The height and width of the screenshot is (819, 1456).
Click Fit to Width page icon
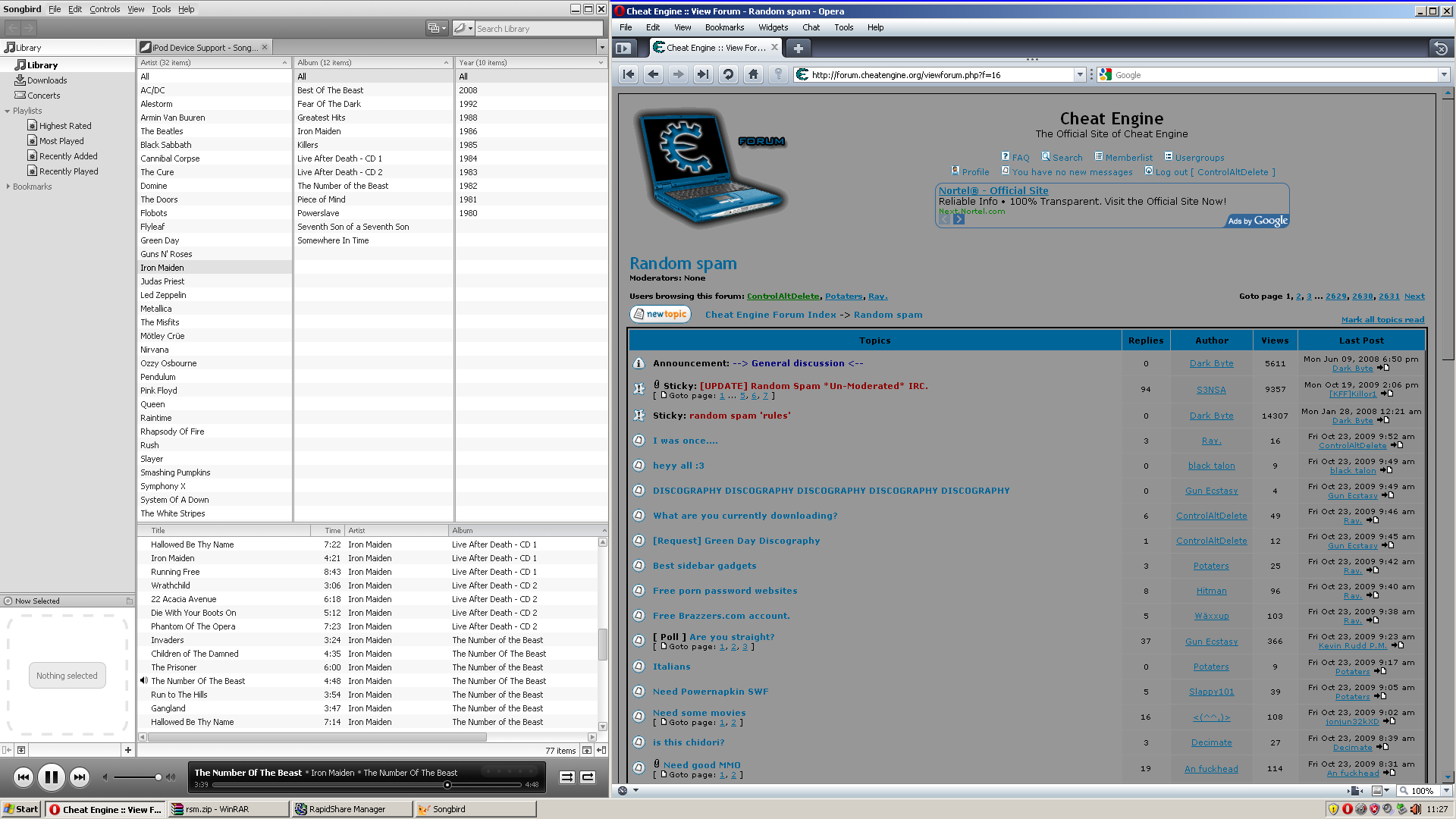(1356, 790)
